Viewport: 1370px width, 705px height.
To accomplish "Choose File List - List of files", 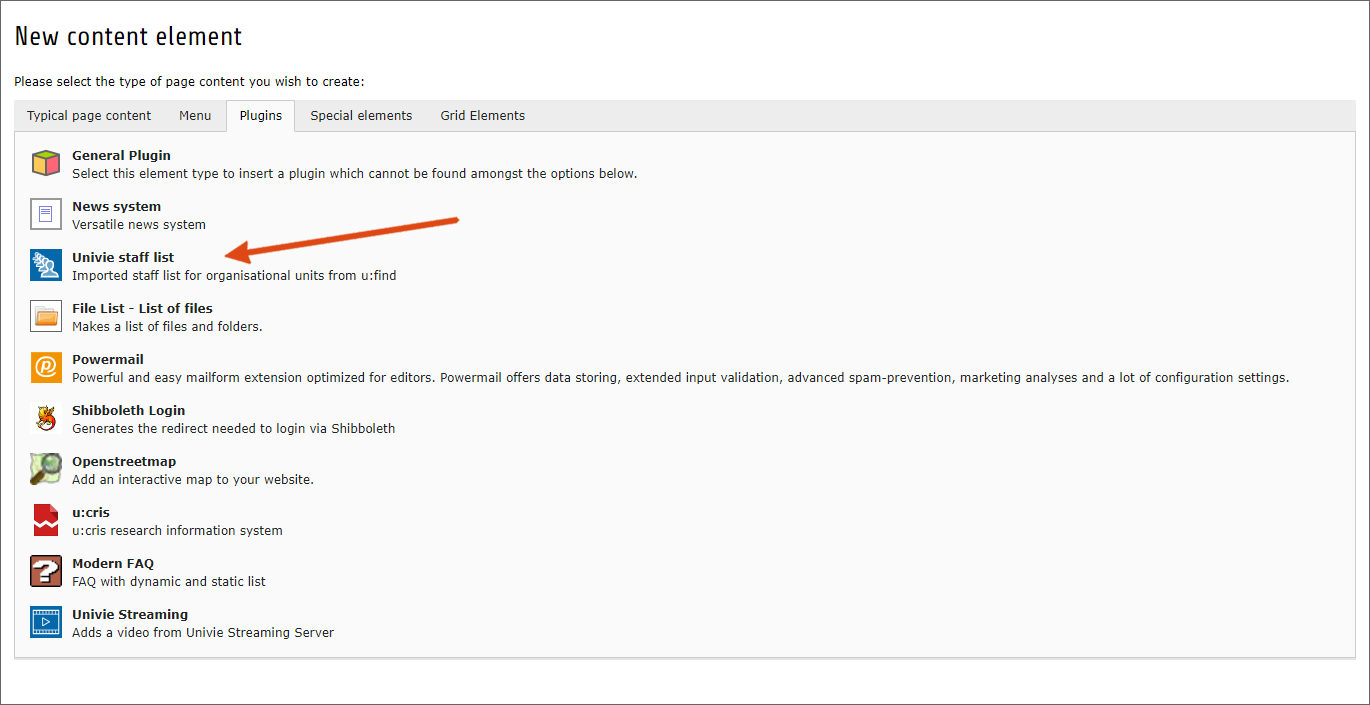I will point(142,309).
